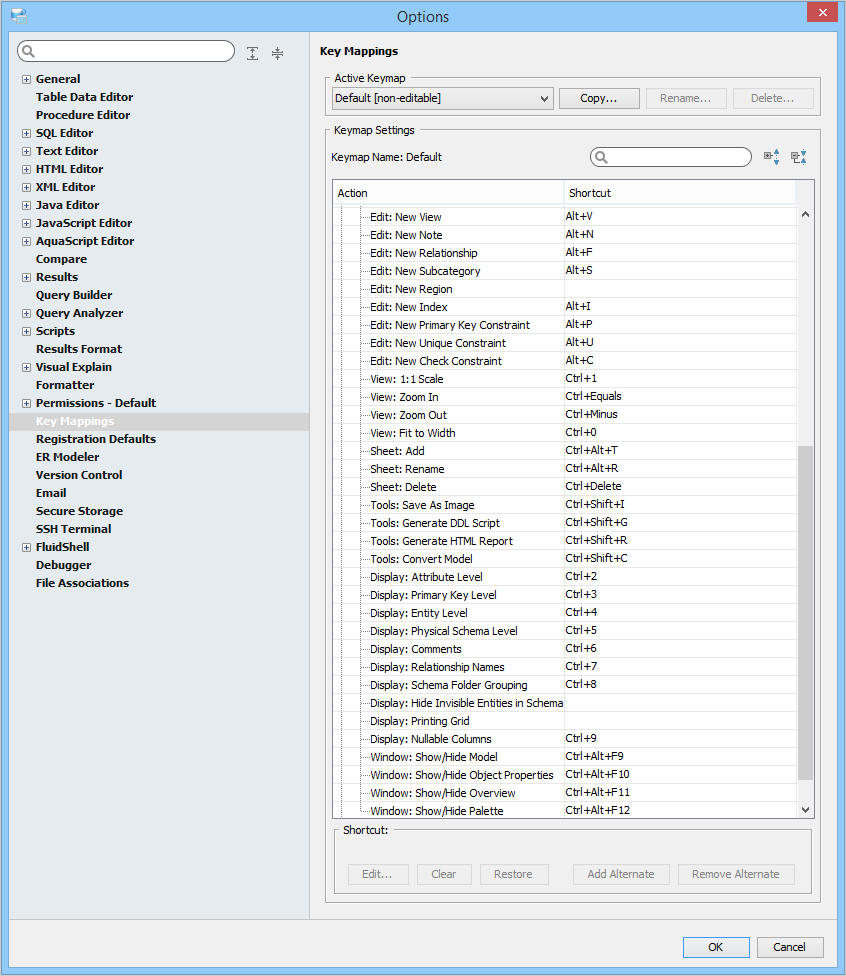This screenshot has width=846, height=976.
Task: Click the Restore shortcut button
Action: tap(514, 874)
